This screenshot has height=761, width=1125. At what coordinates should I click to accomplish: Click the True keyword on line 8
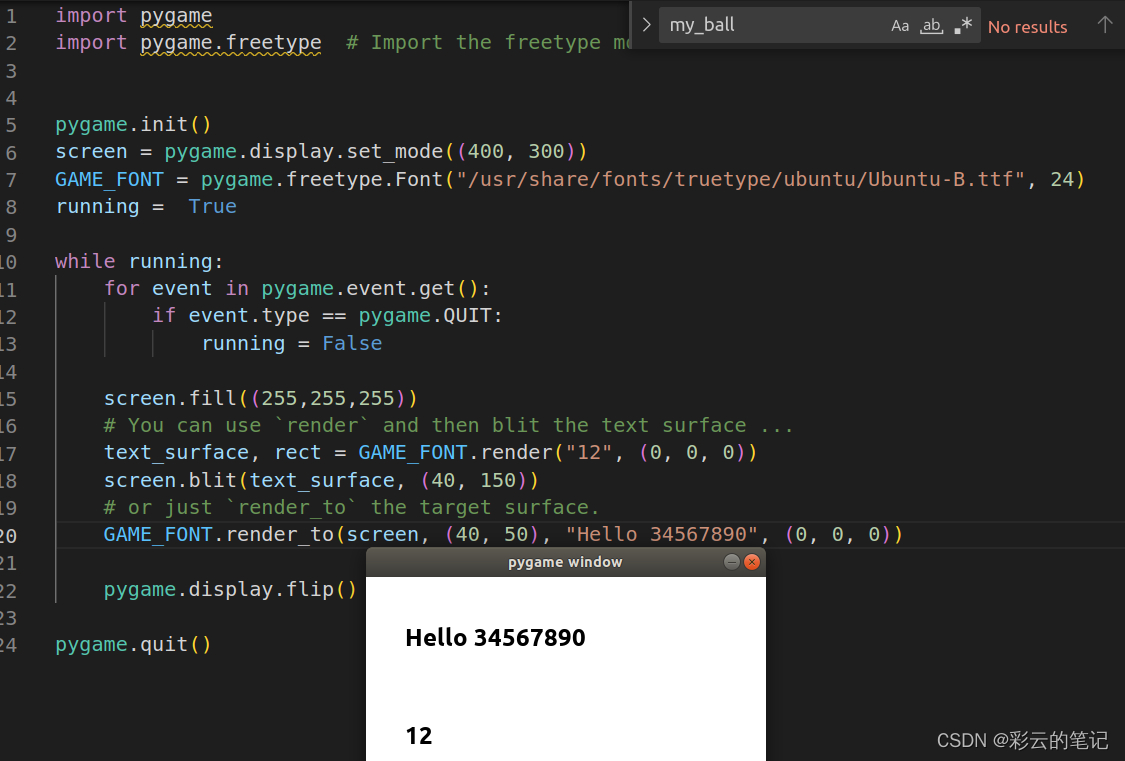[213, 206]
